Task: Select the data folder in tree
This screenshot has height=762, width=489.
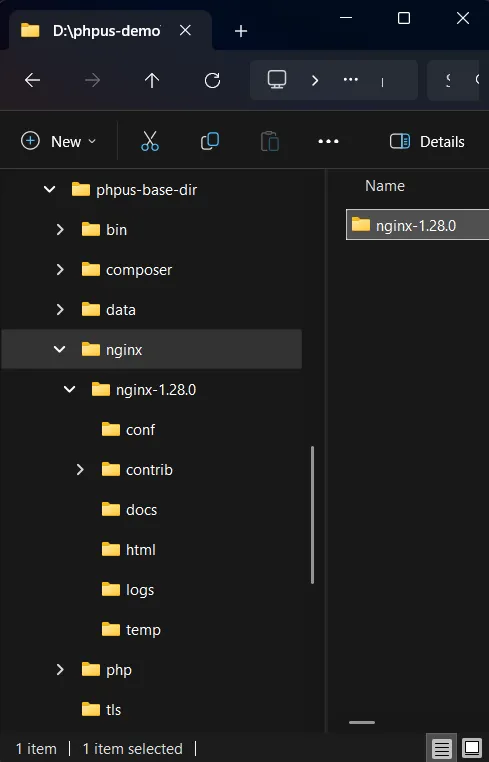Action: pos(121,310)
